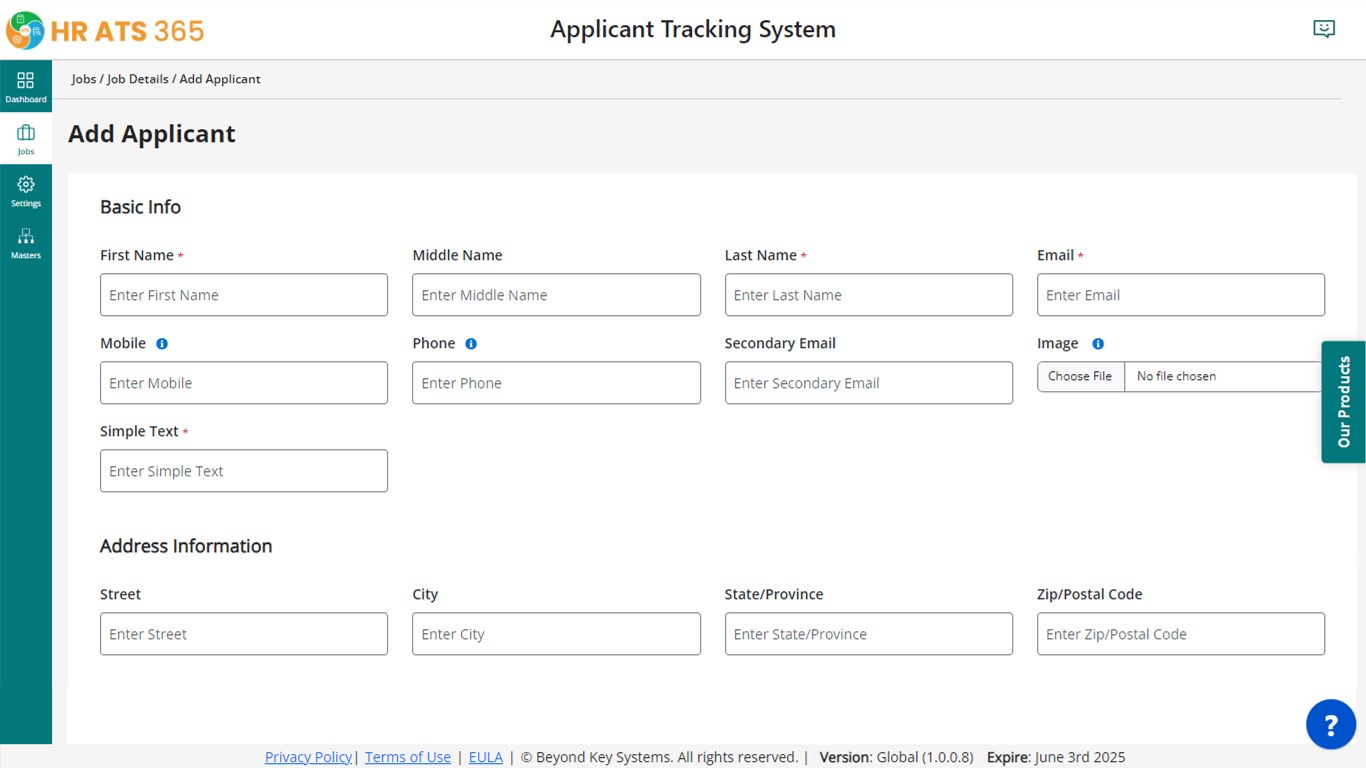Select the Jobs briefcase icon
1366x768 pixels.
coord(26,133)
